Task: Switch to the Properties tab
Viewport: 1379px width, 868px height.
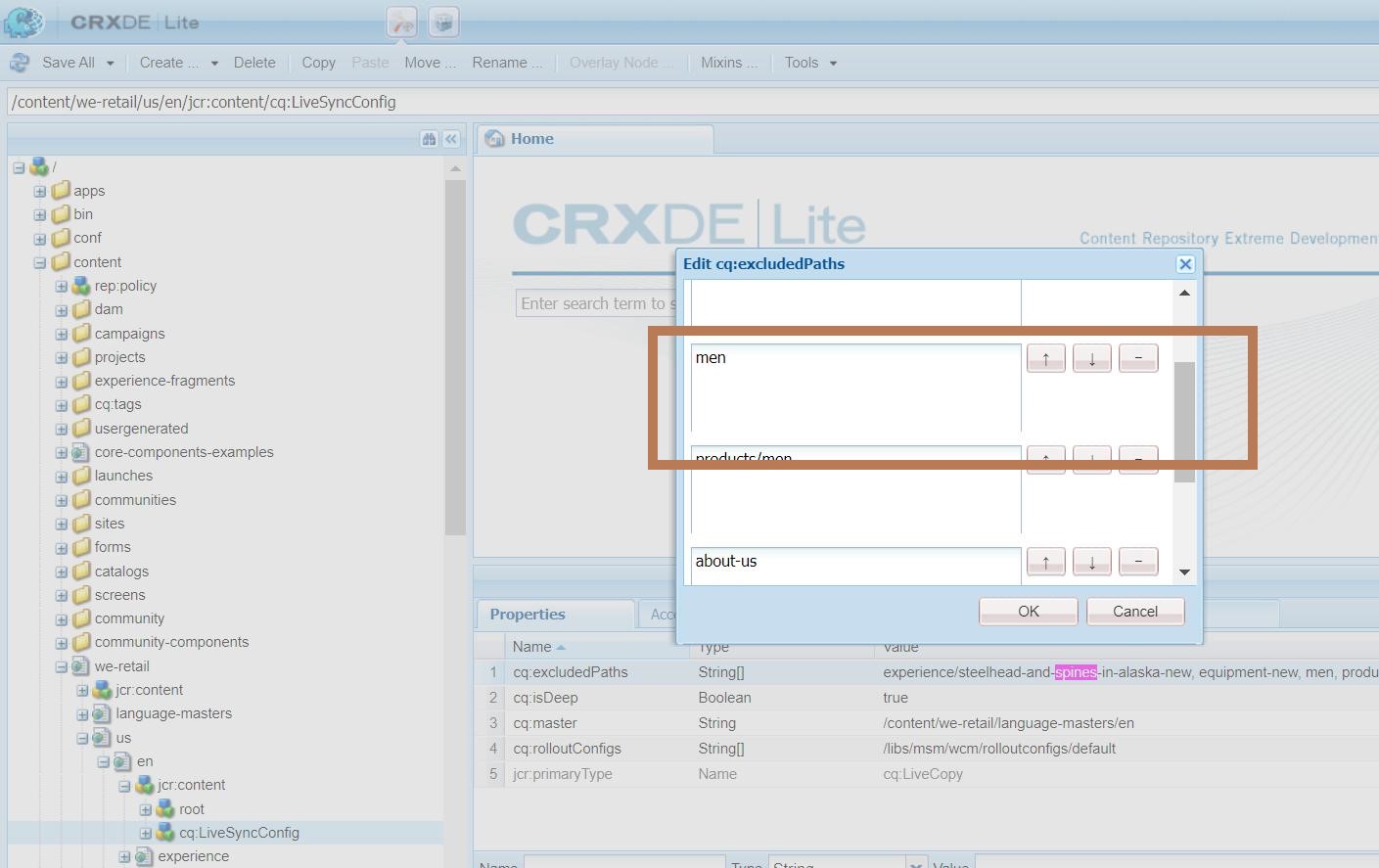Action: 555,615
